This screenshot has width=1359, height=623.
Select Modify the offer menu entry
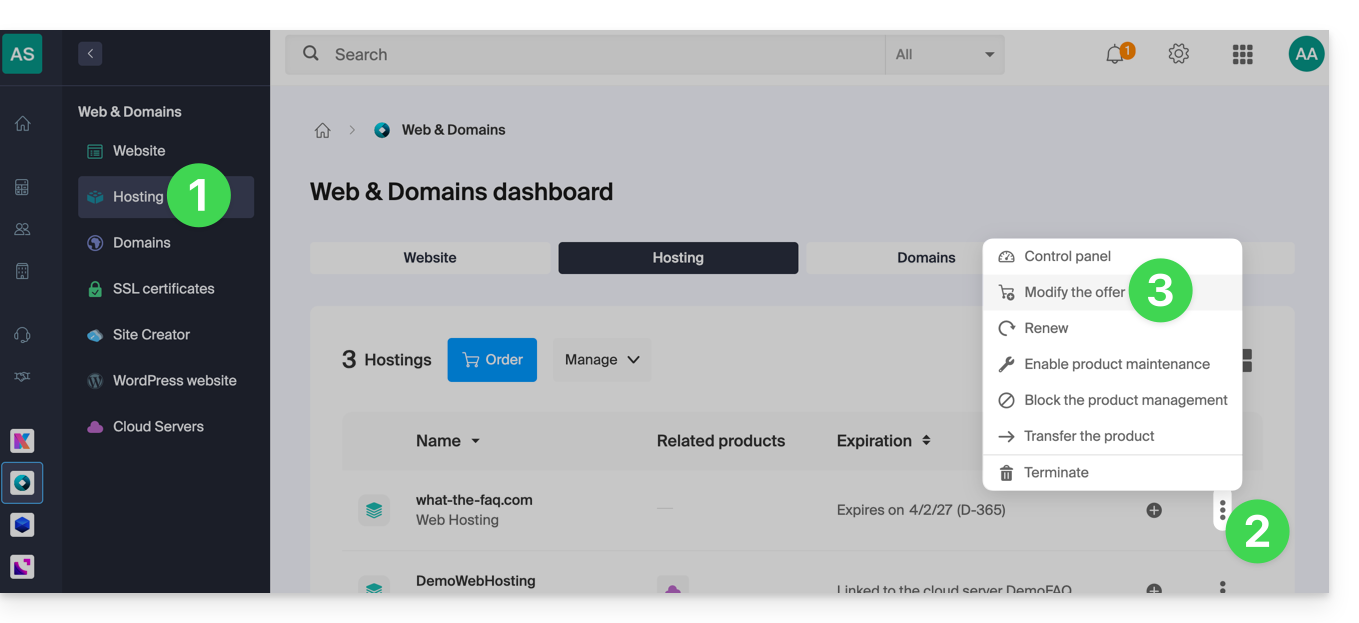(1074, 292)
